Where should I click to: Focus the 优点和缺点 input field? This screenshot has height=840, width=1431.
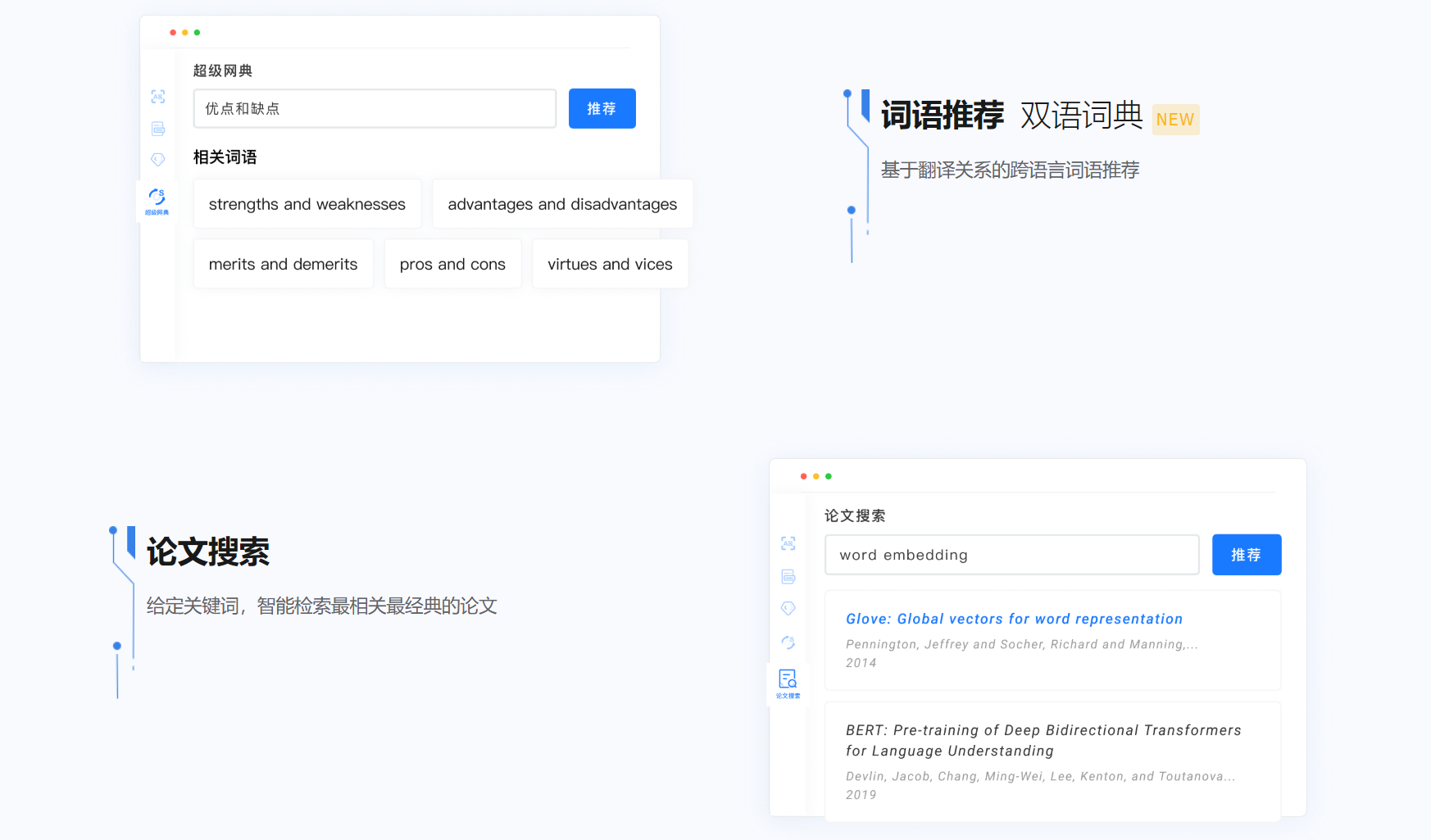click(375, 109)
